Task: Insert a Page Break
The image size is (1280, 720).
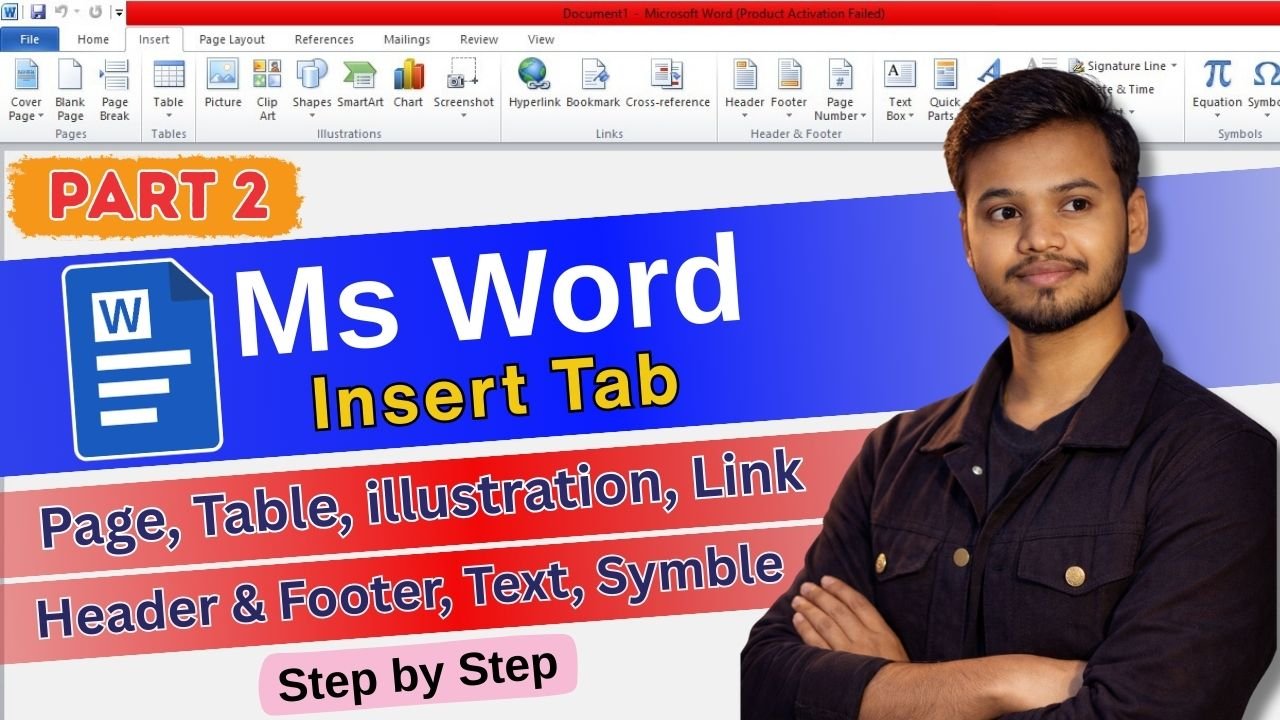Action: 114,88
